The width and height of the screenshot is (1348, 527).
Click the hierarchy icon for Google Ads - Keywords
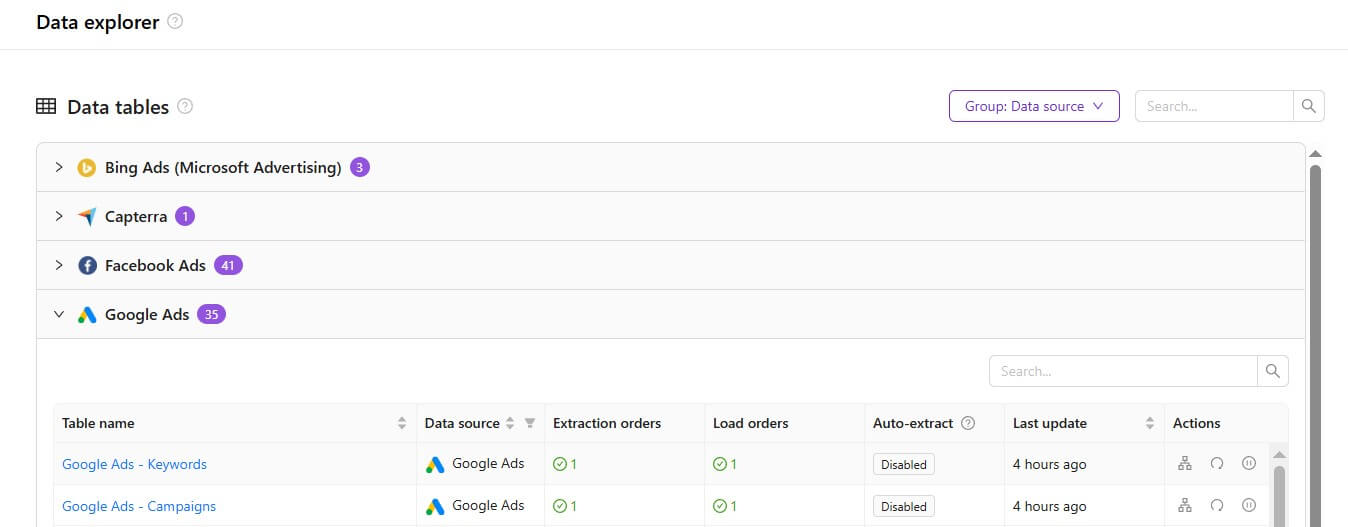[1185, 464]
